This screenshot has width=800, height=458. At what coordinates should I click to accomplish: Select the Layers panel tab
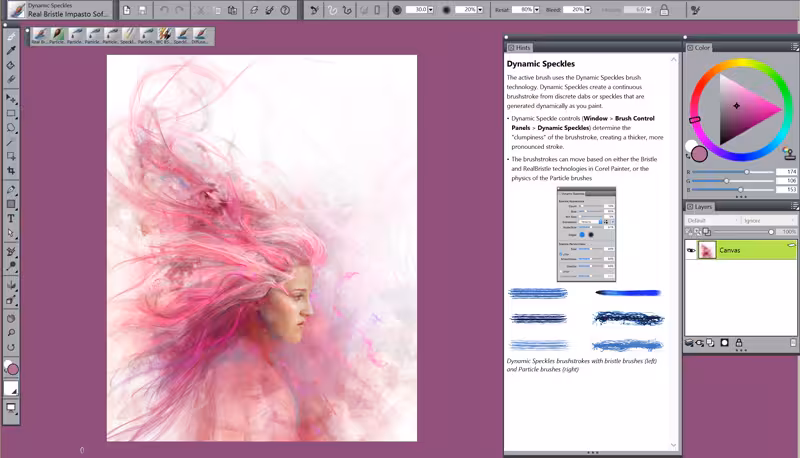pyautogui.click(x=699, y=207)
